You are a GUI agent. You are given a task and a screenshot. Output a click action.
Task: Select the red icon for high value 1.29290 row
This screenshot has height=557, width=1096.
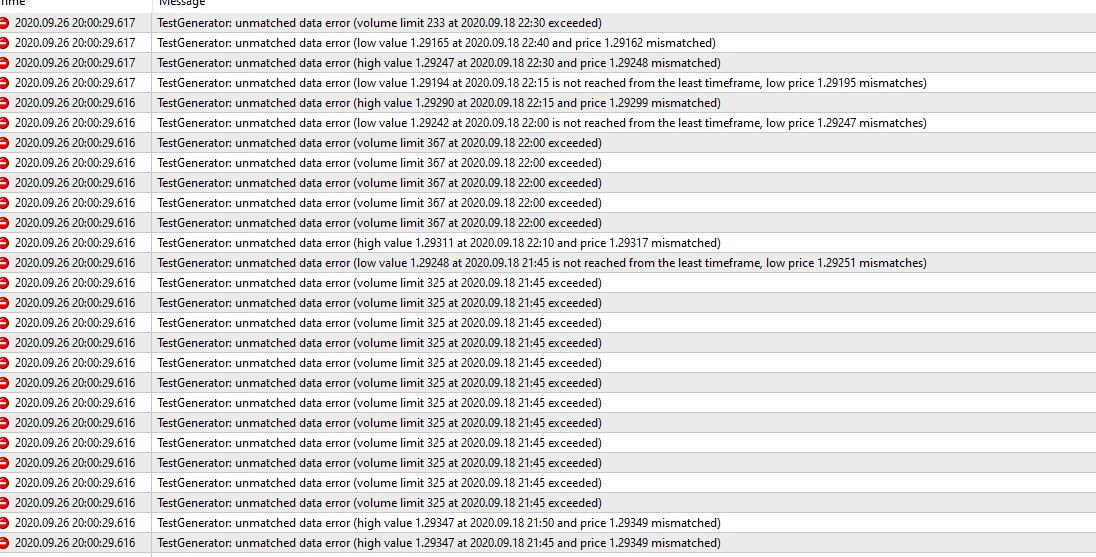[x=4, y=103]
